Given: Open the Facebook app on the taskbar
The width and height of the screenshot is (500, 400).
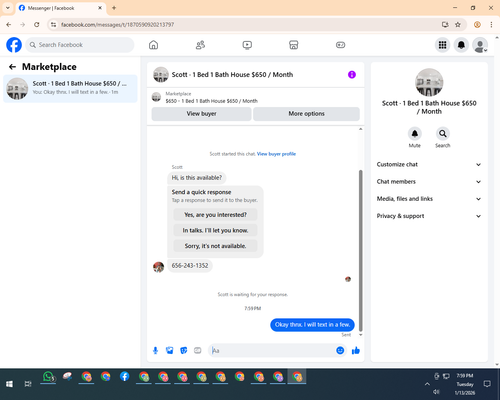Looking at the screenshot, I should point(125,377).
